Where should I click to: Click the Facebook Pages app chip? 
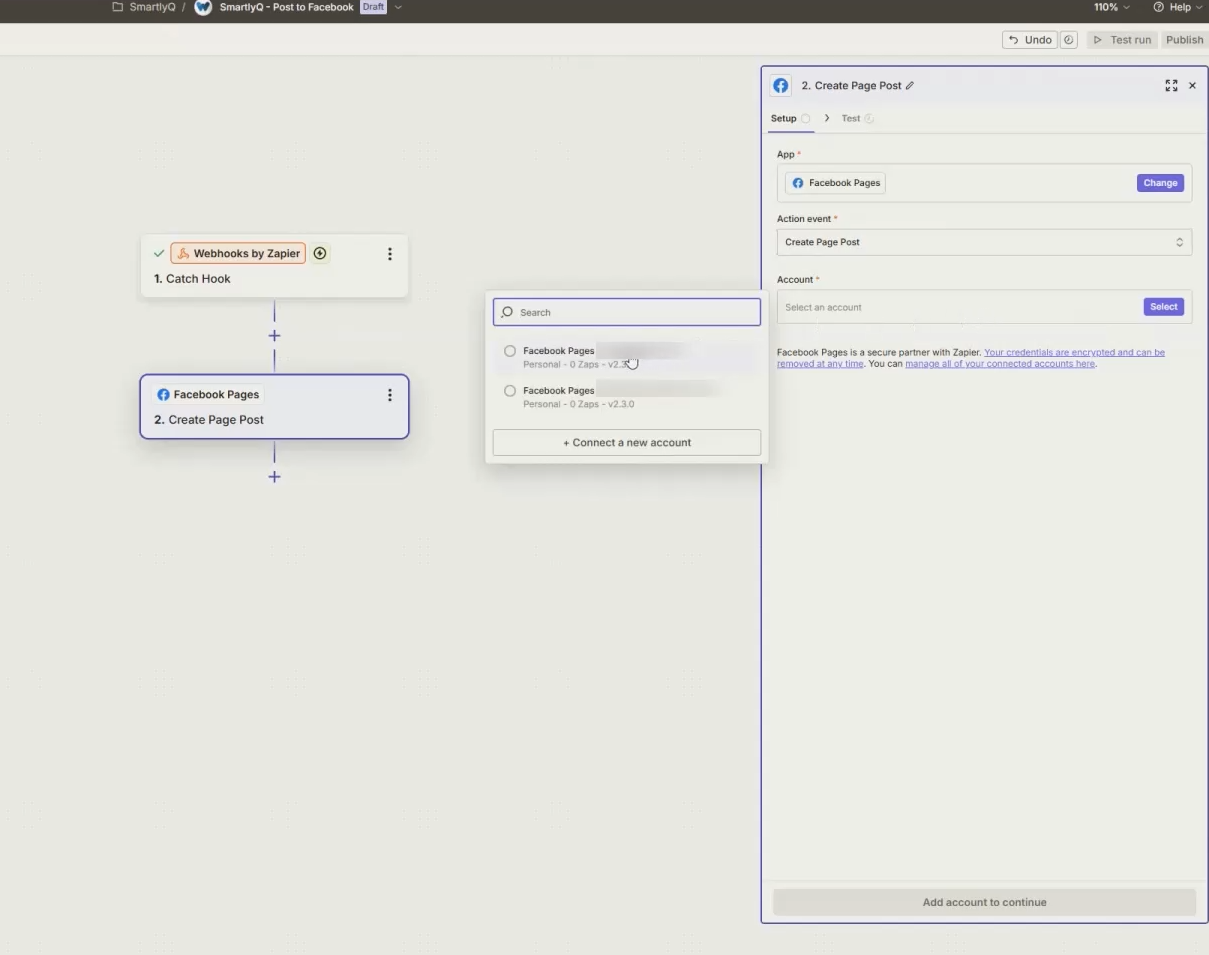(x=835, y=183)
